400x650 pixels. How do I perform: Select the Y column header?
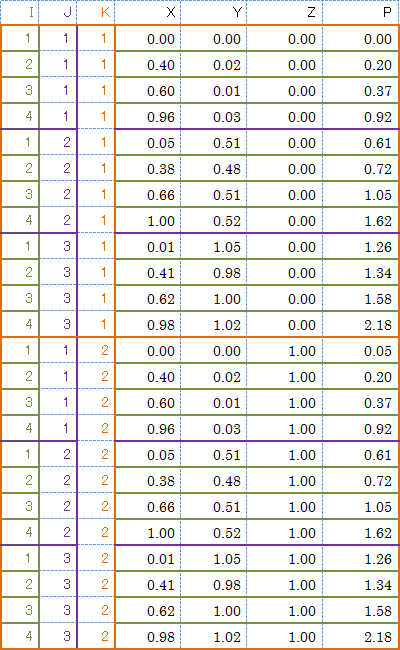pos(214,12)
